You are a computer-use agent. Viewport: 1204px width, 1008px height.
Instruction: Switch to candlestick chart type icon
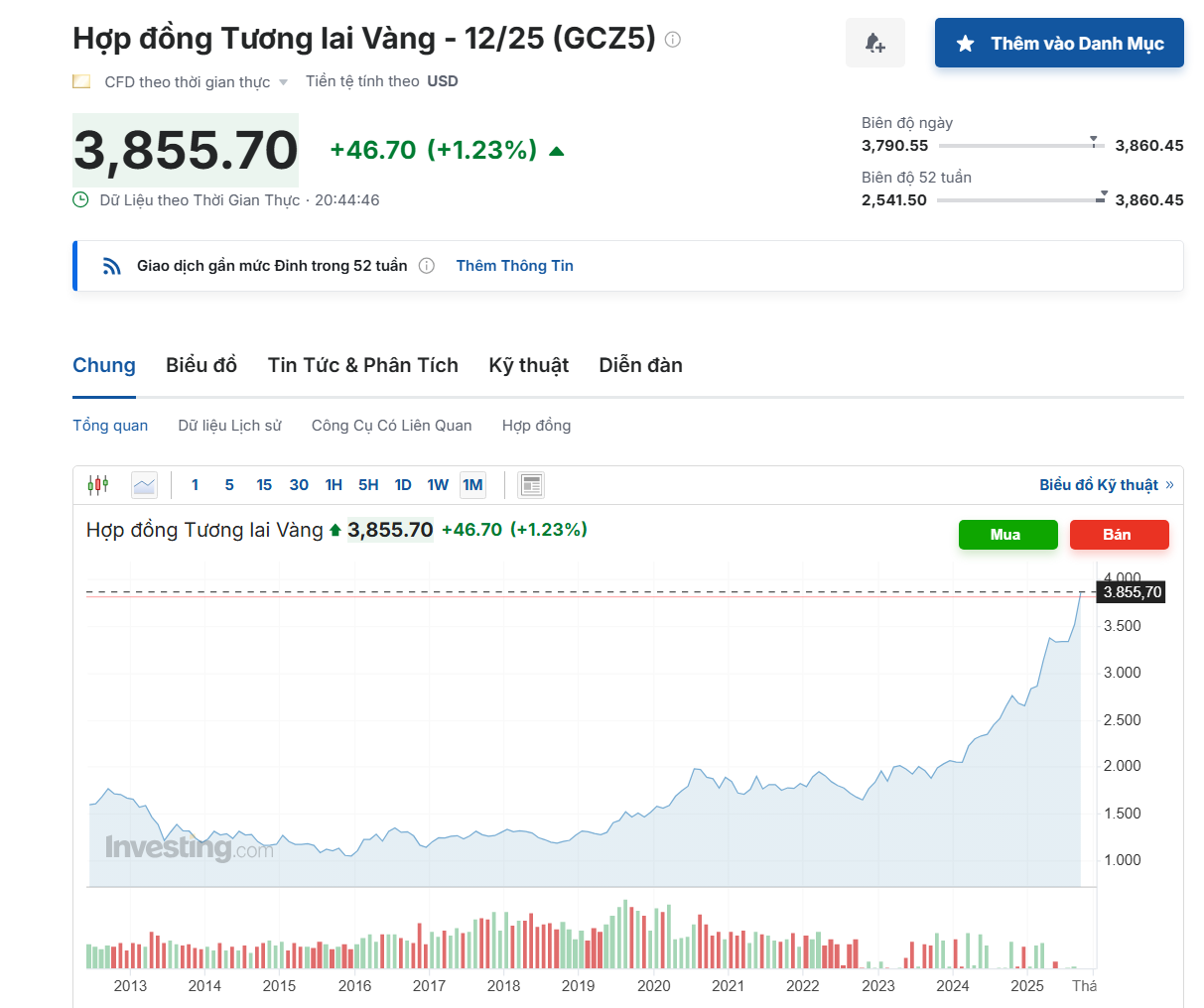tap(97, 485)
